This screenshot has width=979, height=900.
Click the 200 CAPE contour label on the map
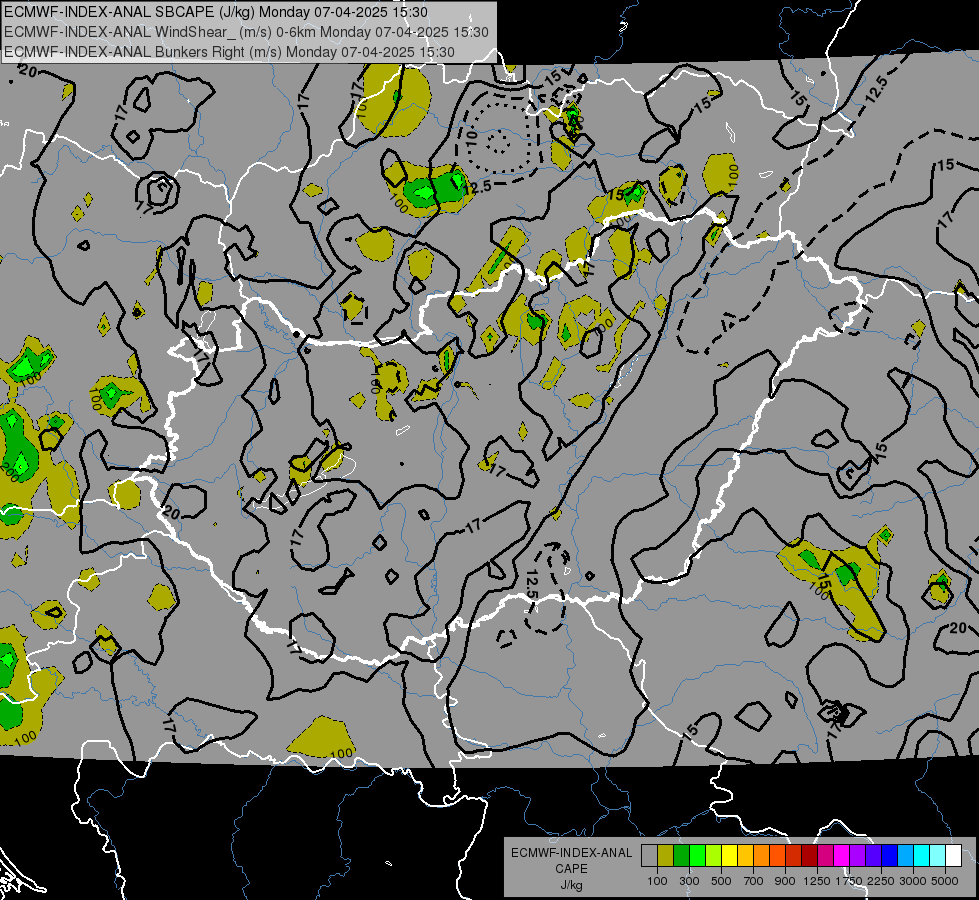pyautogui.click(x=9, y=472)
